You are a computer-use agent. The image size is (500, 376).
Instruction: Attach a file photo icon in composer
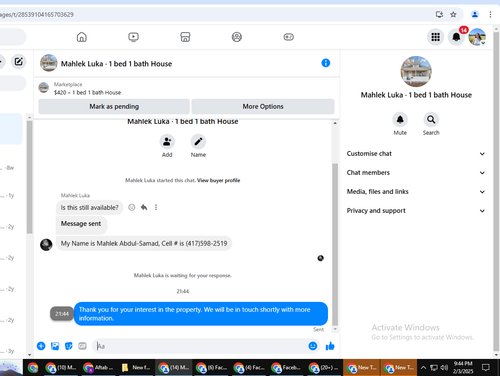tap(55, 346)
